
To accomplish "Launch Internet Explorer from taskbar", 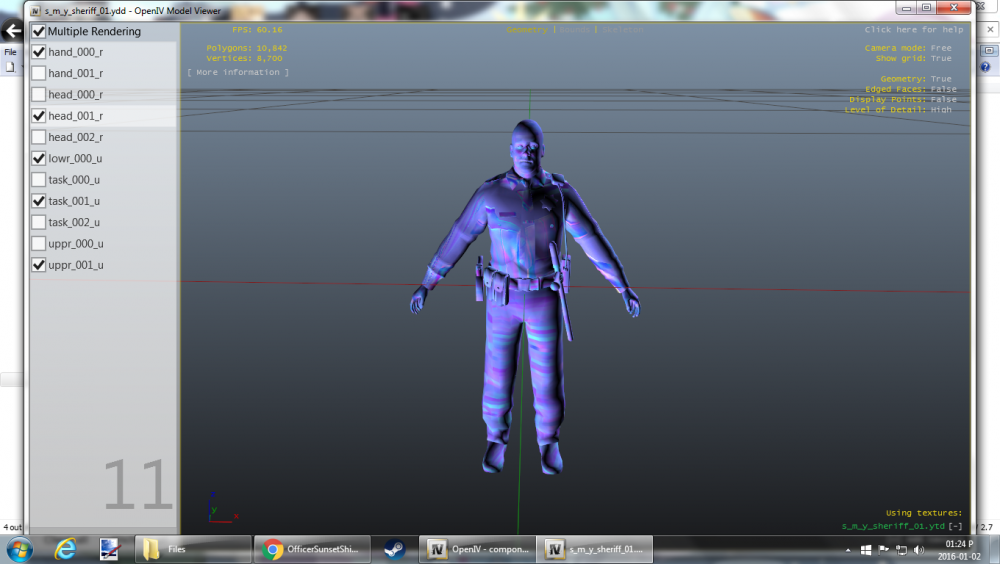I will pyautogui.click(x=65, y=549).
